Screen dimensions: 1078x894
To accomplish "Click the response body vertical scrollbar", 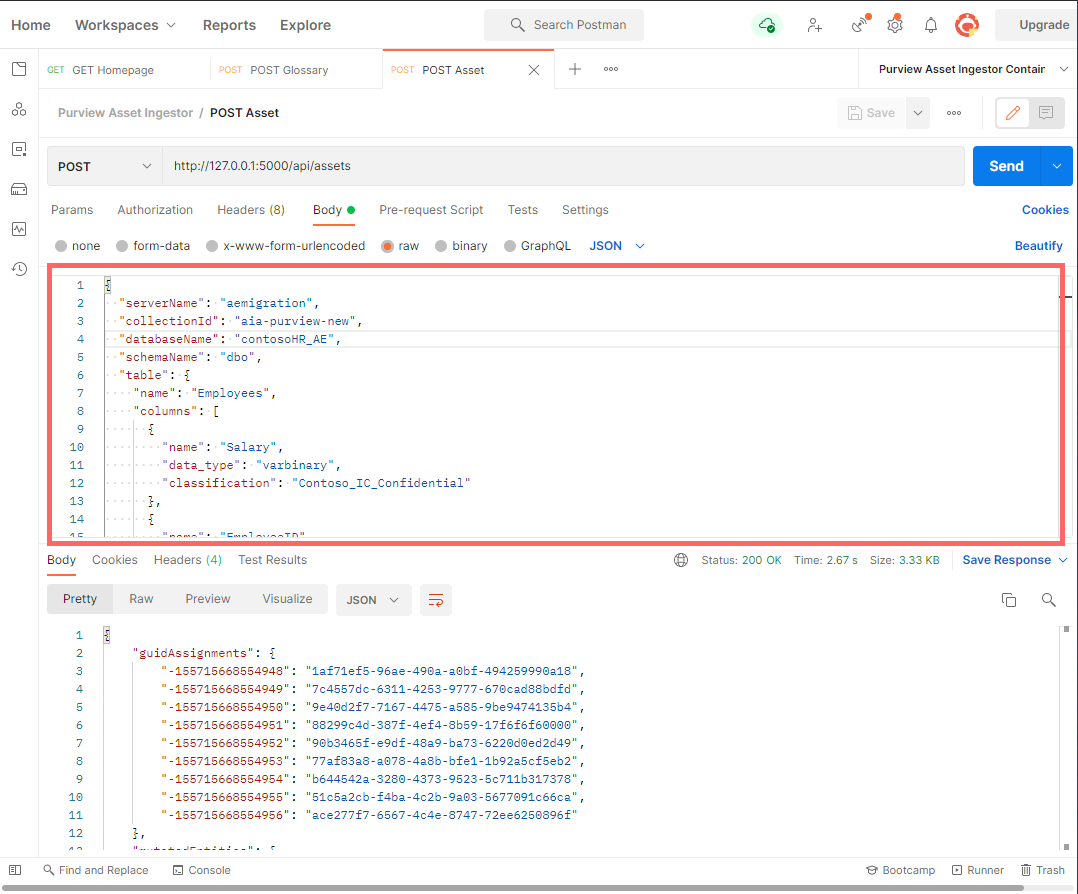I will (x=1066, y=738).
